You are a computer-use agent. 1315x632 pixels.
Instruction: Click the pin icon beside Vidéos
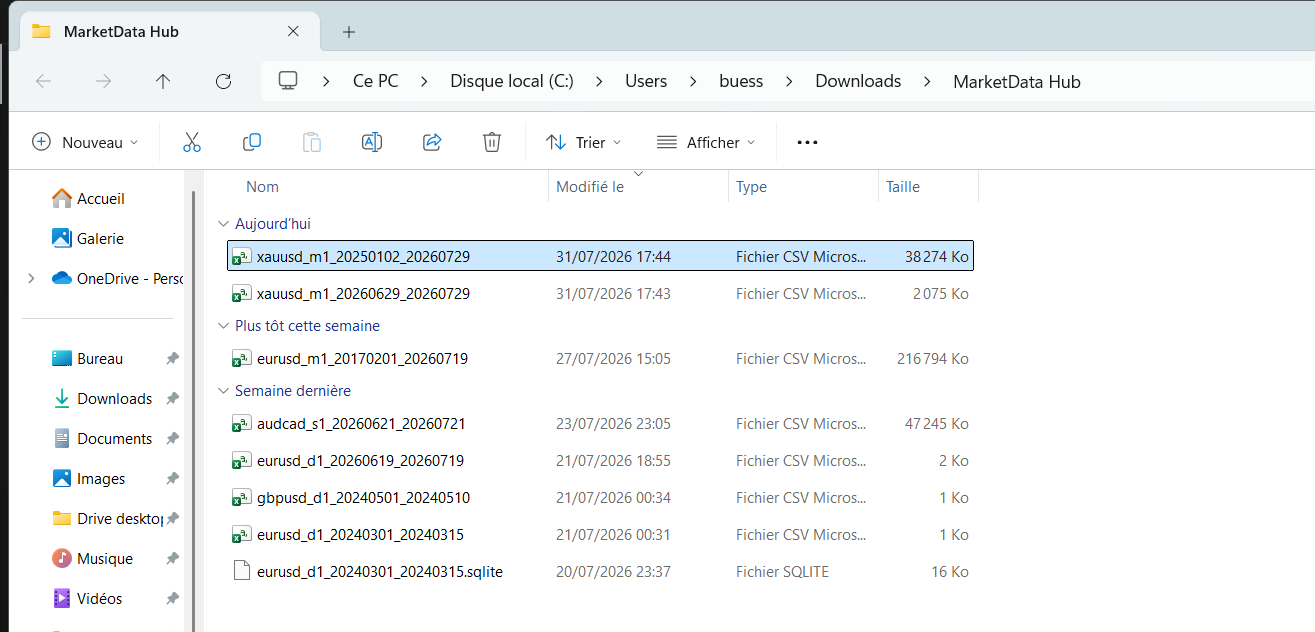172,598
